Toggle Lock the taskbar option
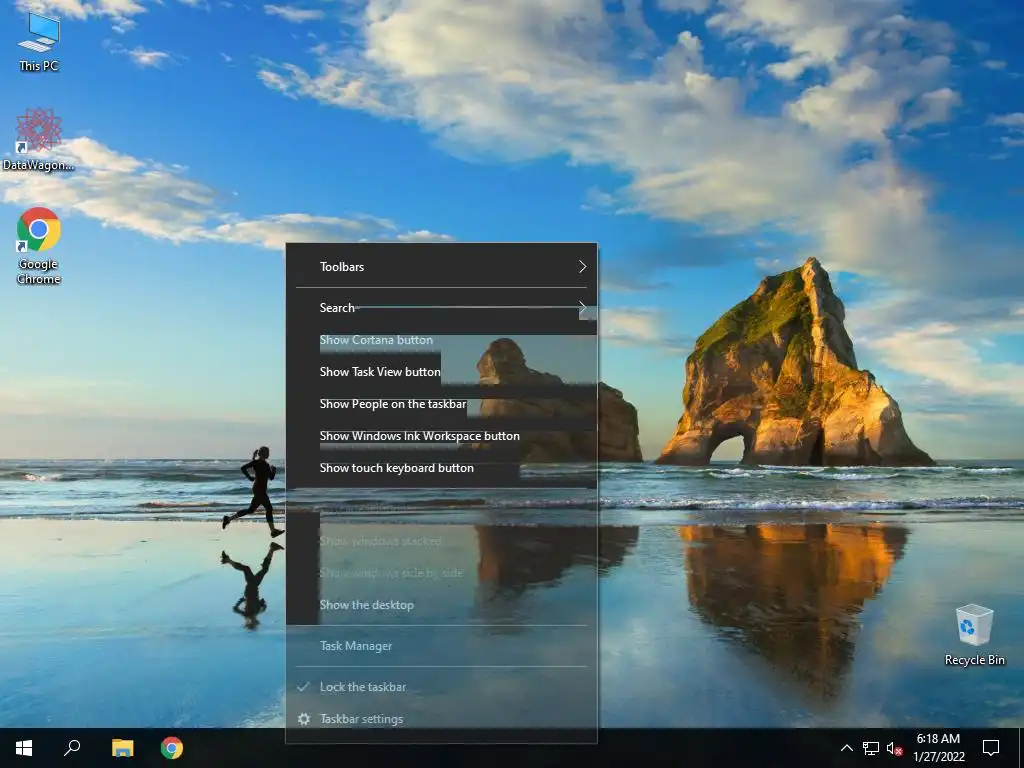 tap(441, 686)
